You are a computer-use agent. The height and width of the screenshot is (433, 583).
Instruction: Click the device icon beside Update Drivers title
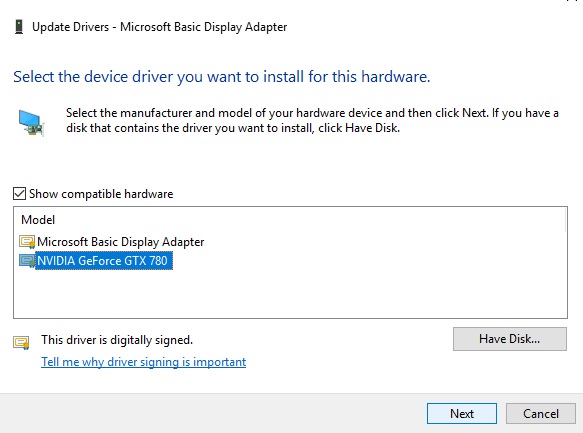[x=19, y=27]
